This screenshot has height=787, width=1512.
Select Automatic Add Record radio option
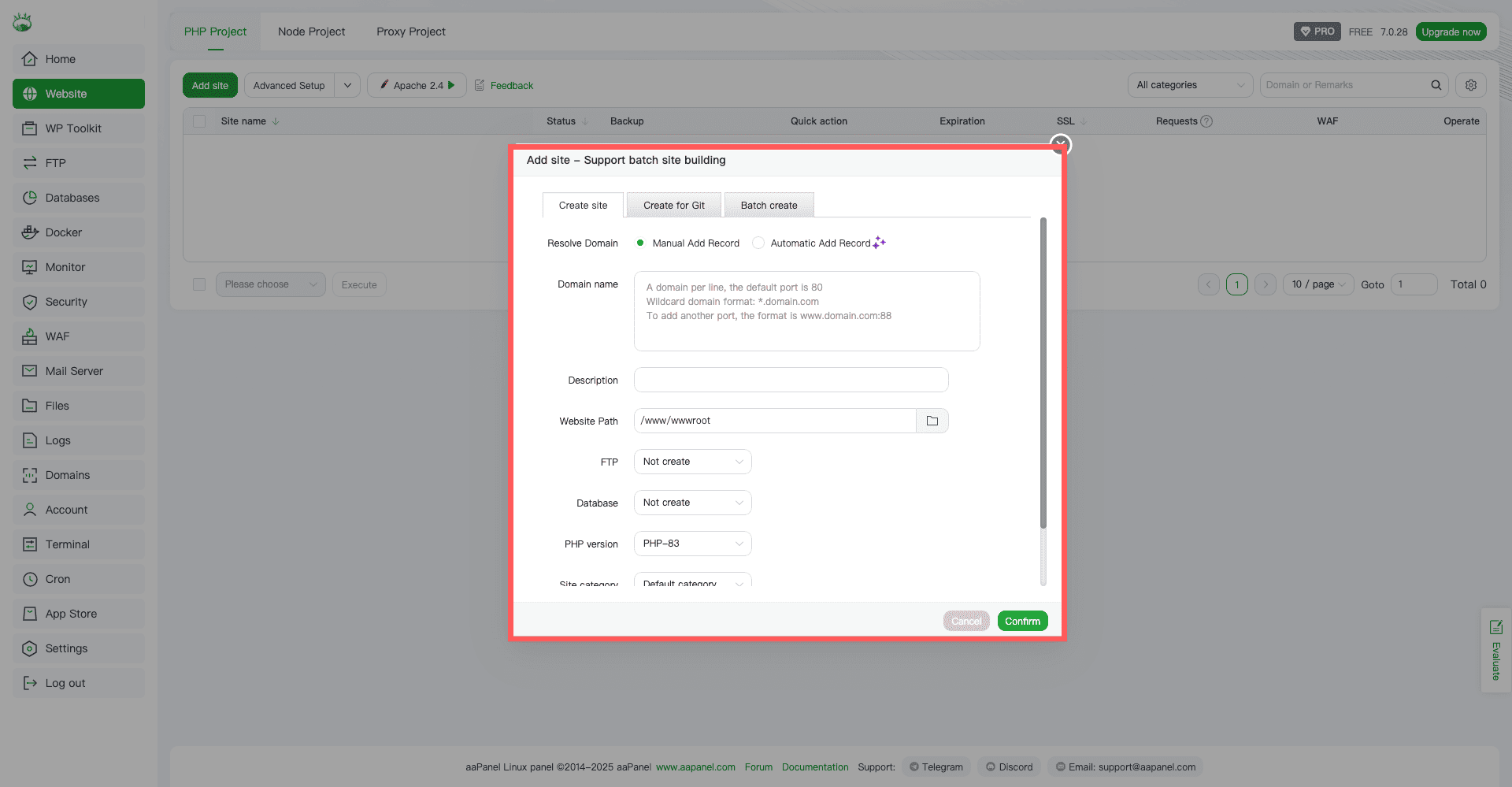coord(758,243)
